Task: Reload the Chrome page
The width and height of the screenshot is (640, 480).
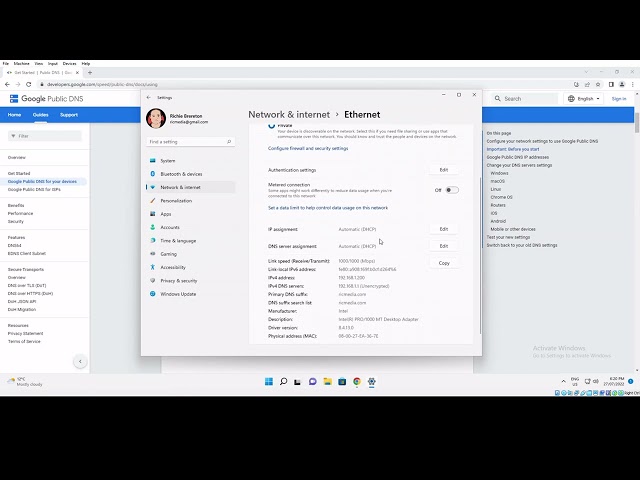Action: pyautogui.click(x=29, y=84)
